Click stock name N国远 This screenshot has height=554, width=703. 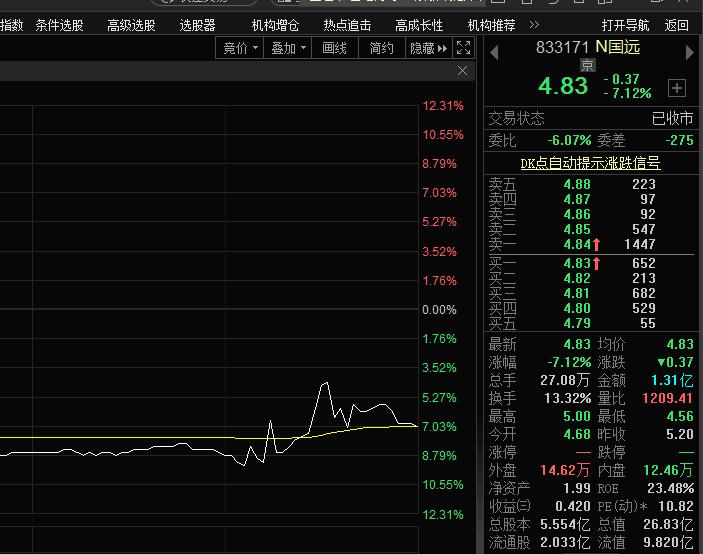618,47
